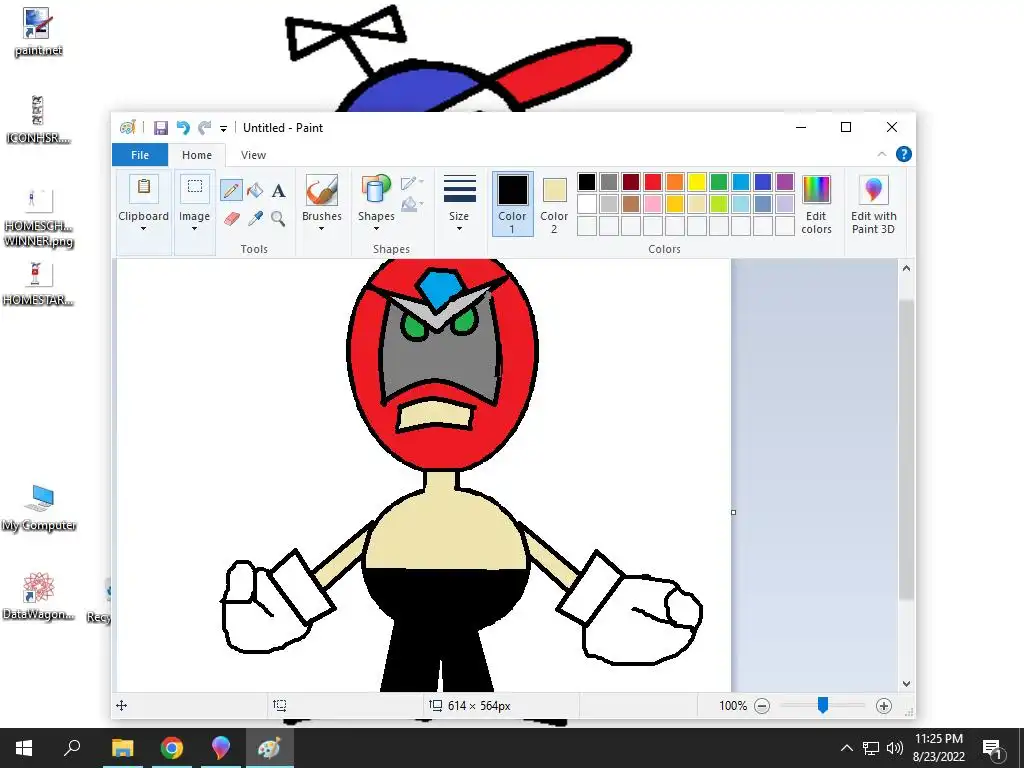
Task: Click the clock showing 11:25 PM
Action: click(939, 739)
